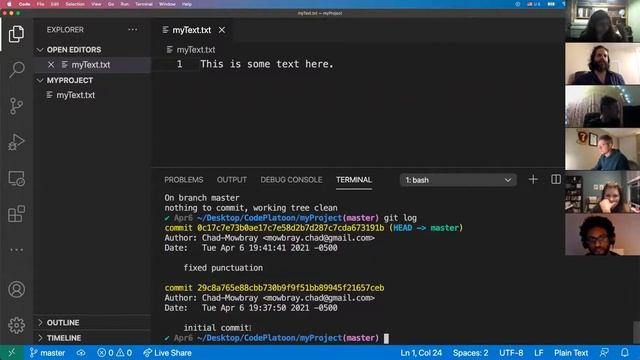Image resolution: width=640 pixels, height=360 pixels.
Task: Open the Extensions view
Action: click(x=16, y=214)
